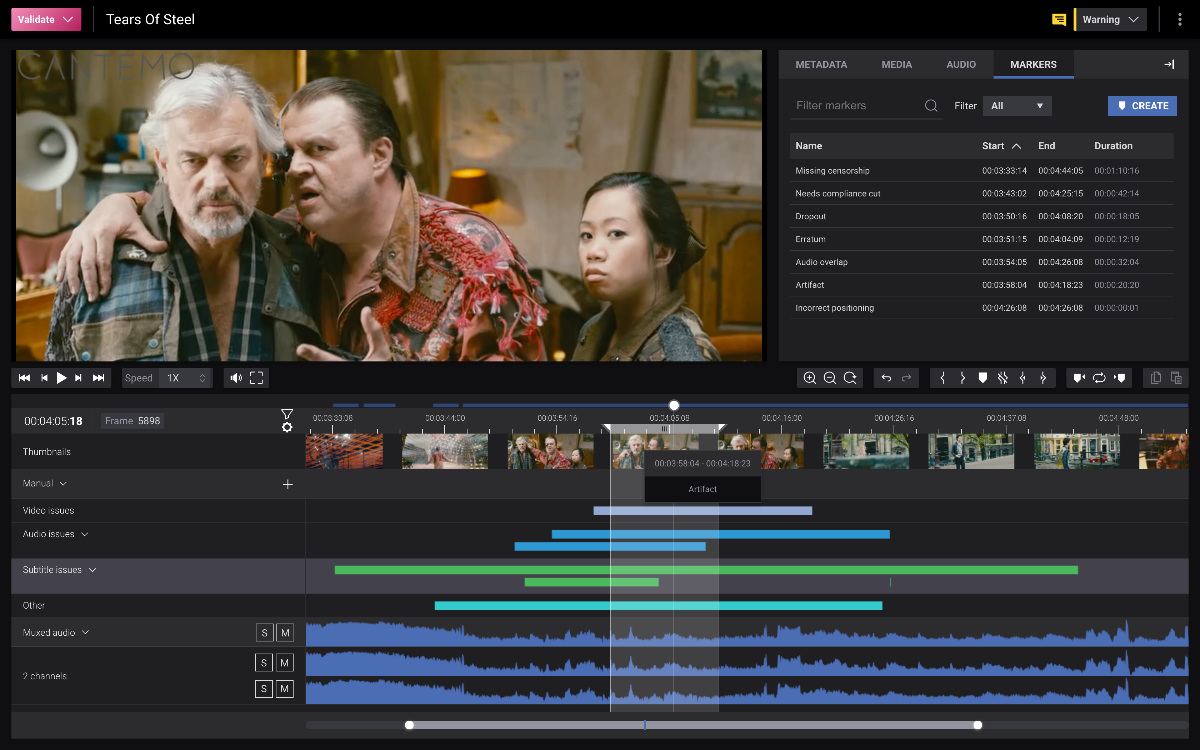
Task: Mute the Muxed audio track
Action: coord(284,633)
